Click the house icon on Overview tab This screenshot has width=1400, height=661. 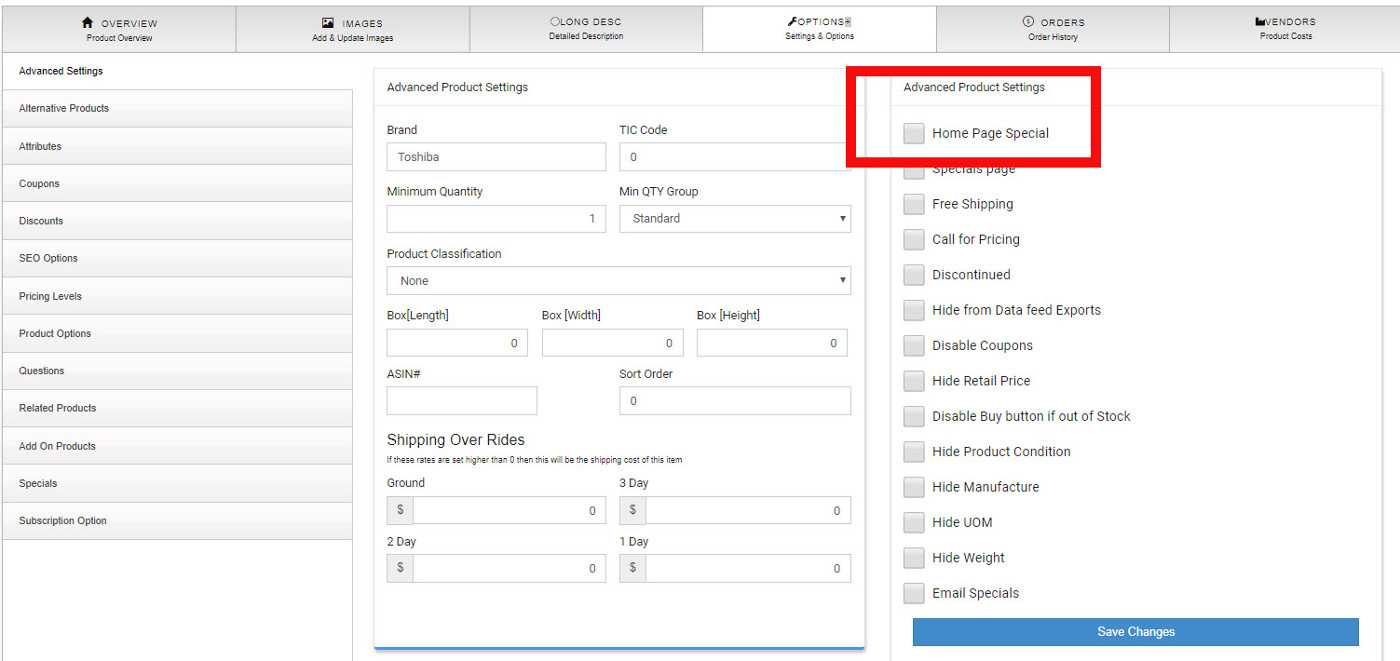coord(87,22)
